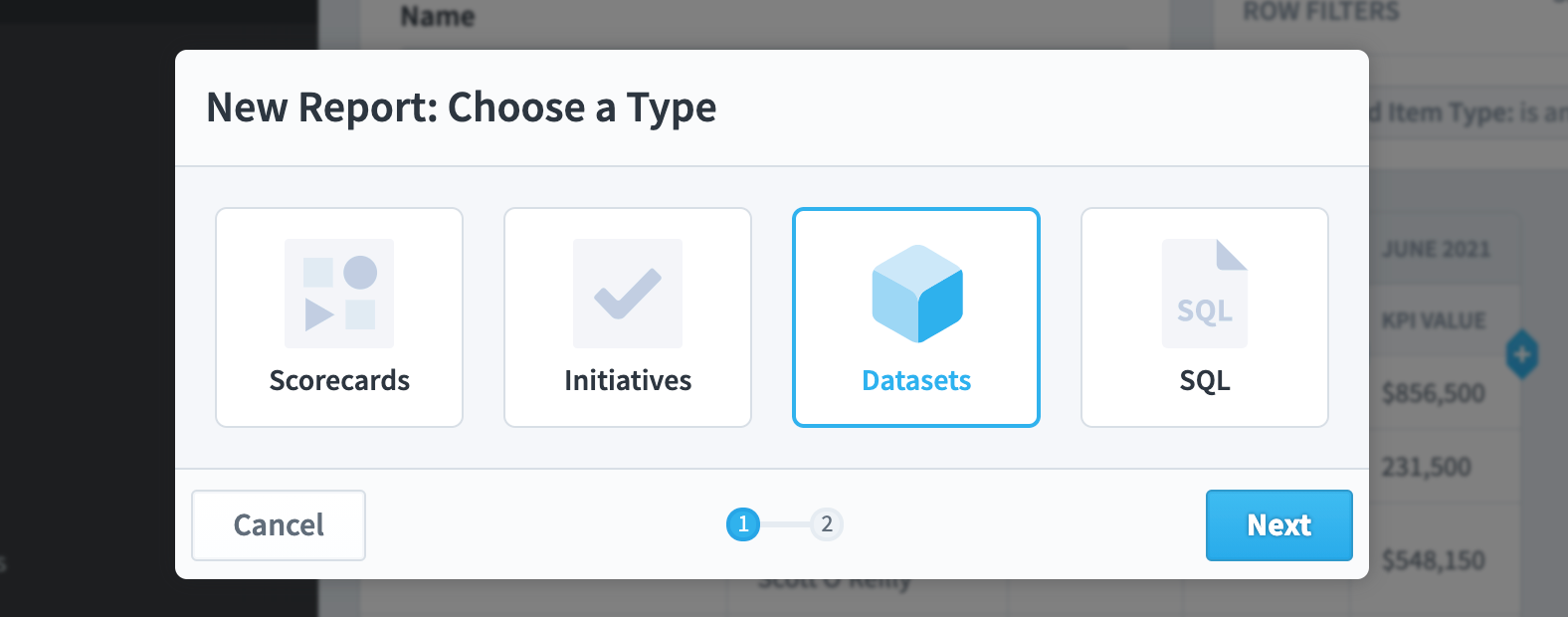The image size is (1568, 617).
Task: Click the SQL label below icon
Action: point(1205,380)
